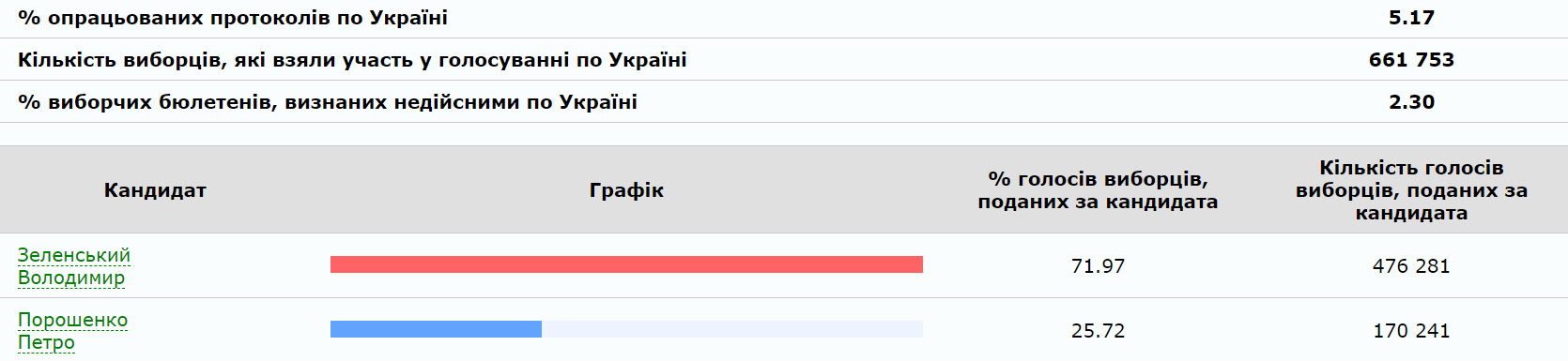Click the '% виборчих бюлетенів, визнаних недійсними' label
1568x361 pixels.
point(328,102)
